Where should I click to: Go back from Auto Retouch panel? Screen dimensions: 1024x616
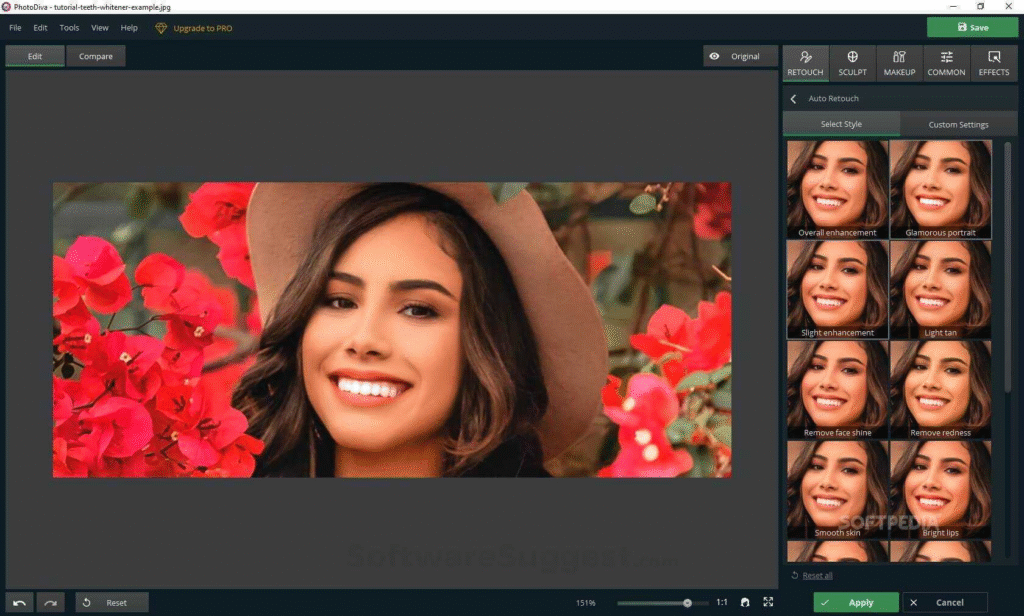[794, 99]
